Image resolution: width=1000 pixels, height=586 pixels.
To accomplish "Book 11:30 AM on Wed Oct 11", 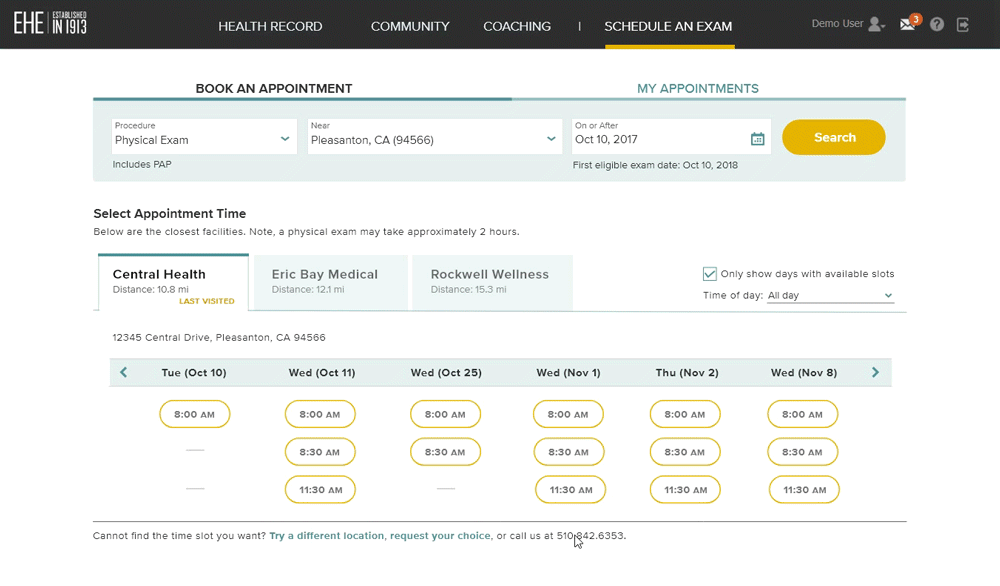I will (320, 490).
